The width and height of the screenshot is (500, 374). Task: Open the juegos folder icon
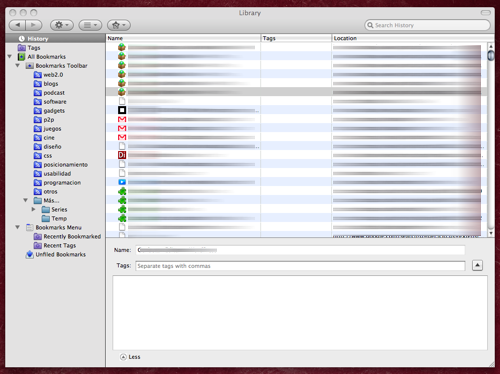pos(38,129)
